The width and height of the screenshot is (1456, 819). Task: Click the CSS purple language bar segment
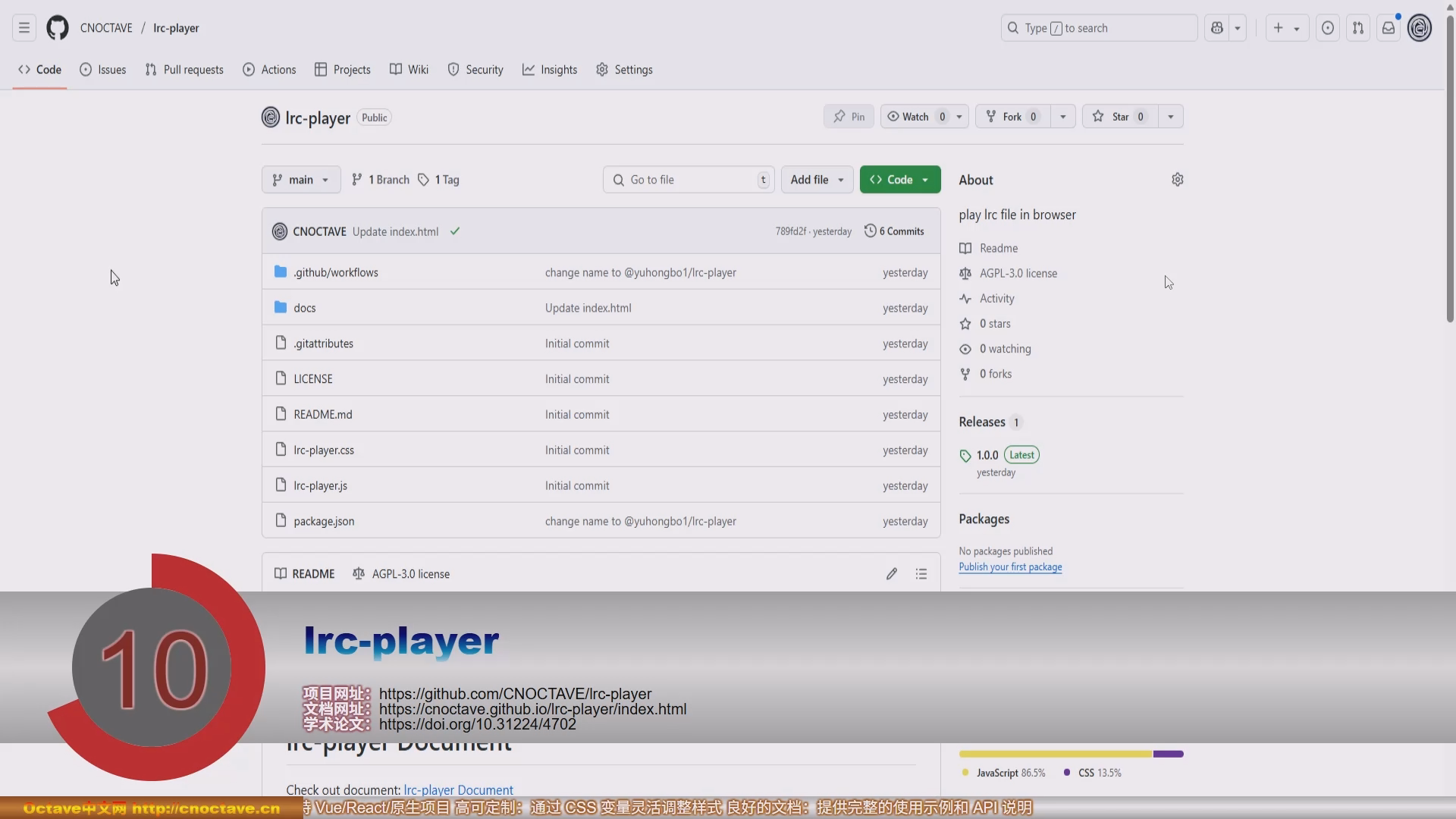coord(1169,754)
